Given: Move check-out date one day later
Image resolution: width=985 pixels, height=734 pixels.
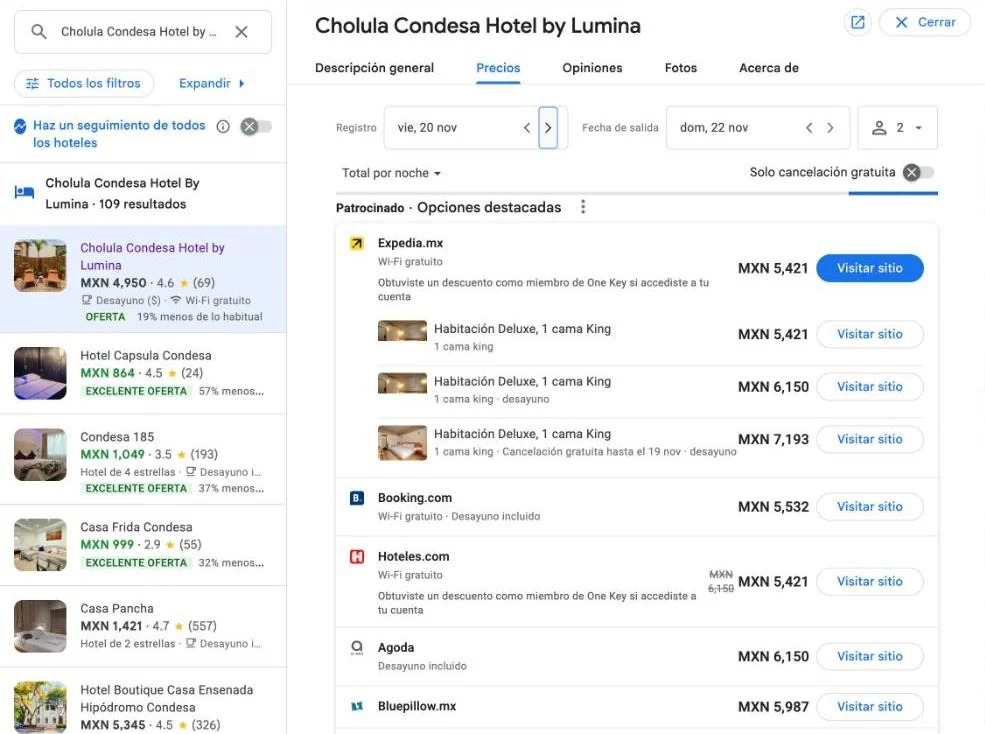Looking at the screenshot, I should point(830,128).
